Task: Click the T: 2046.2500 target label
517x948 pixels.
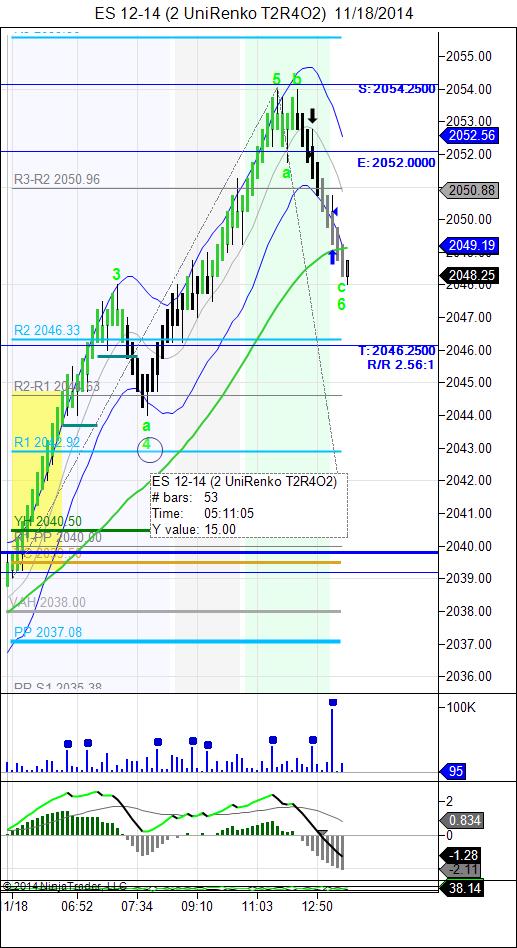Action: [397, 351]
